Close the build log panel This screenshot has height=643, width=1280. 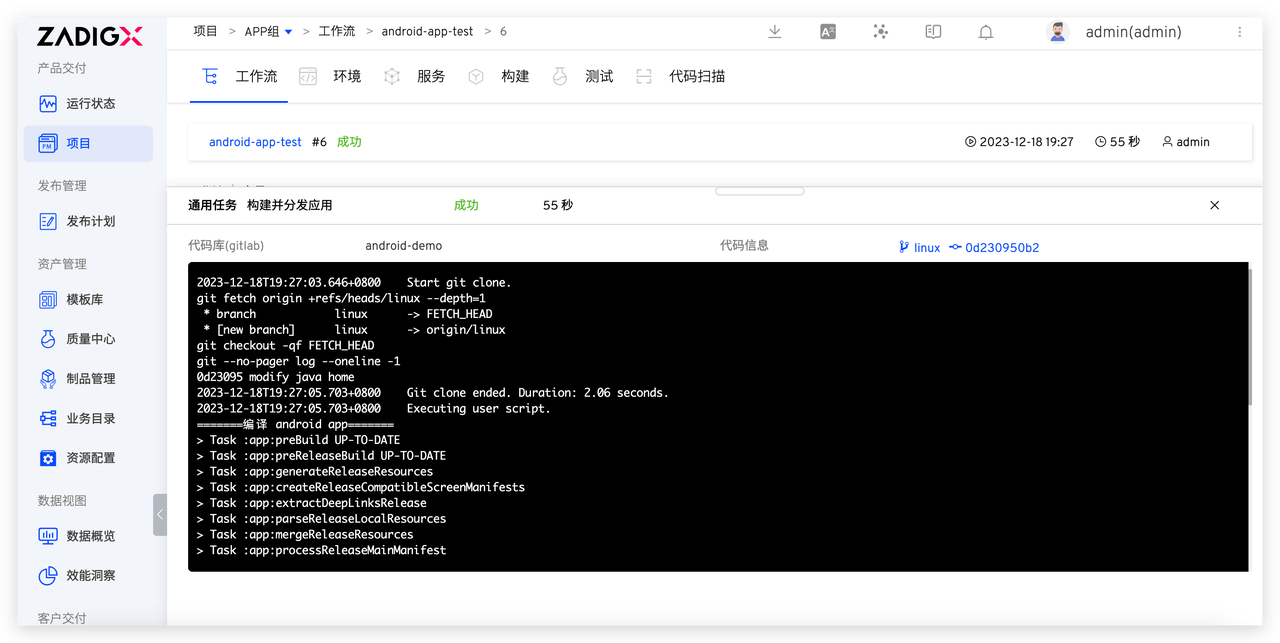tap(1214, 205)
